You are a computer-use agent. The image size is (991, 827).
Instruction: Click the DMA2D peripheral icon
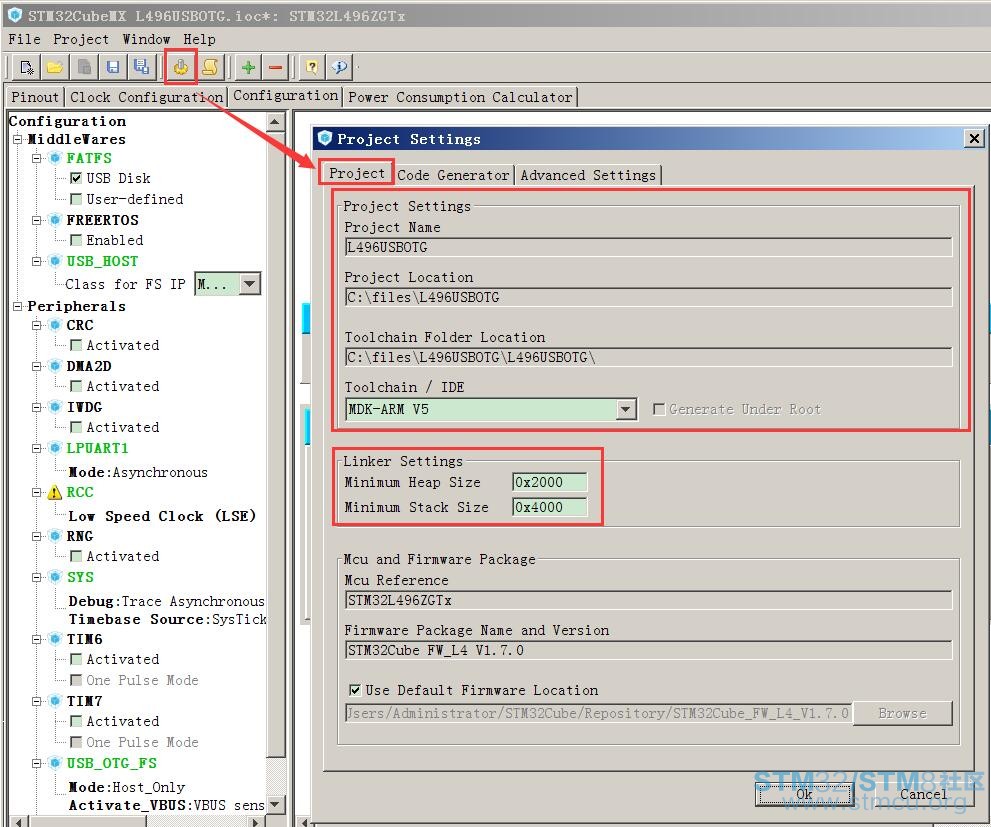pos(55,366)
